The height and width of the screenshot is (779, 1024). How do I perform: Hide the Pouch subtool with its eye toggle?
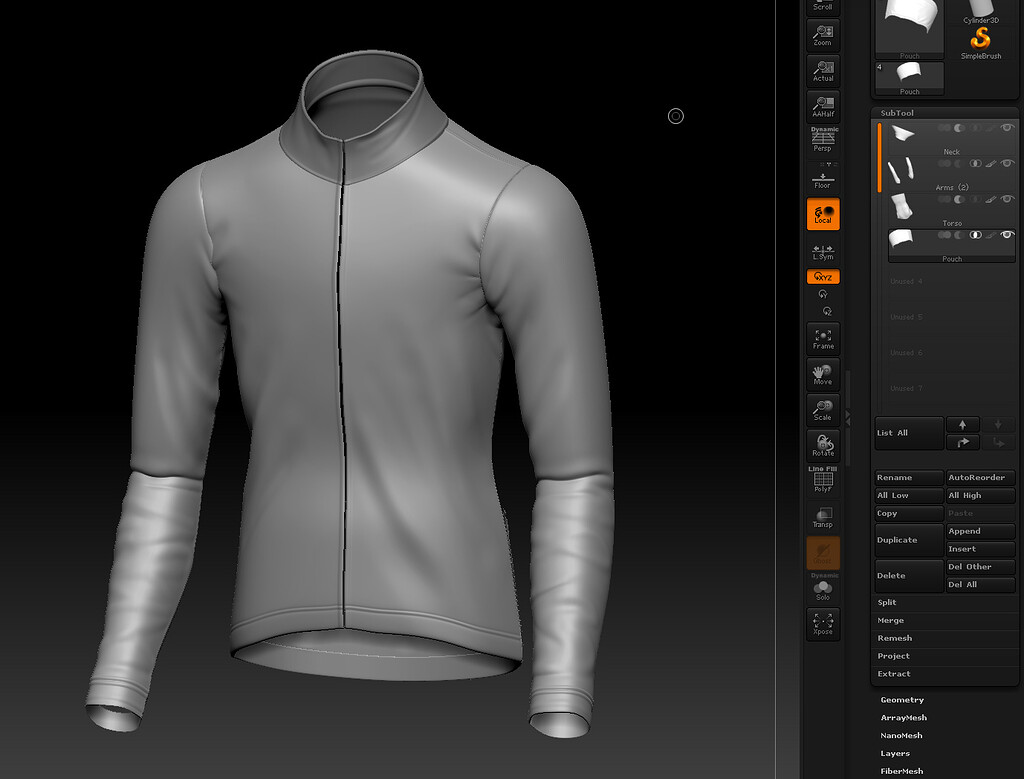1005,234
